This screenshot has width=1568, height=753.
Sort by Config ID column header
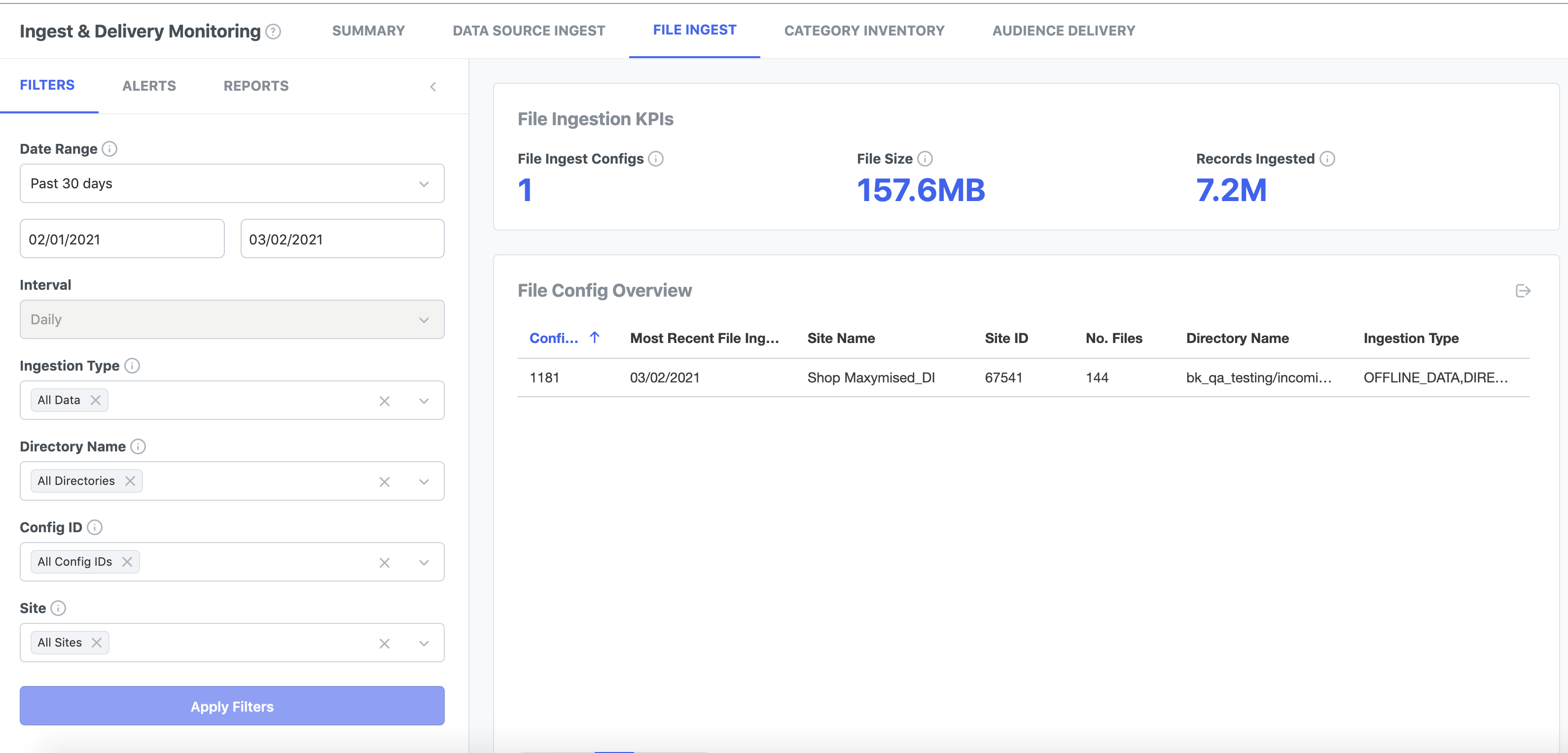[553, 338]
